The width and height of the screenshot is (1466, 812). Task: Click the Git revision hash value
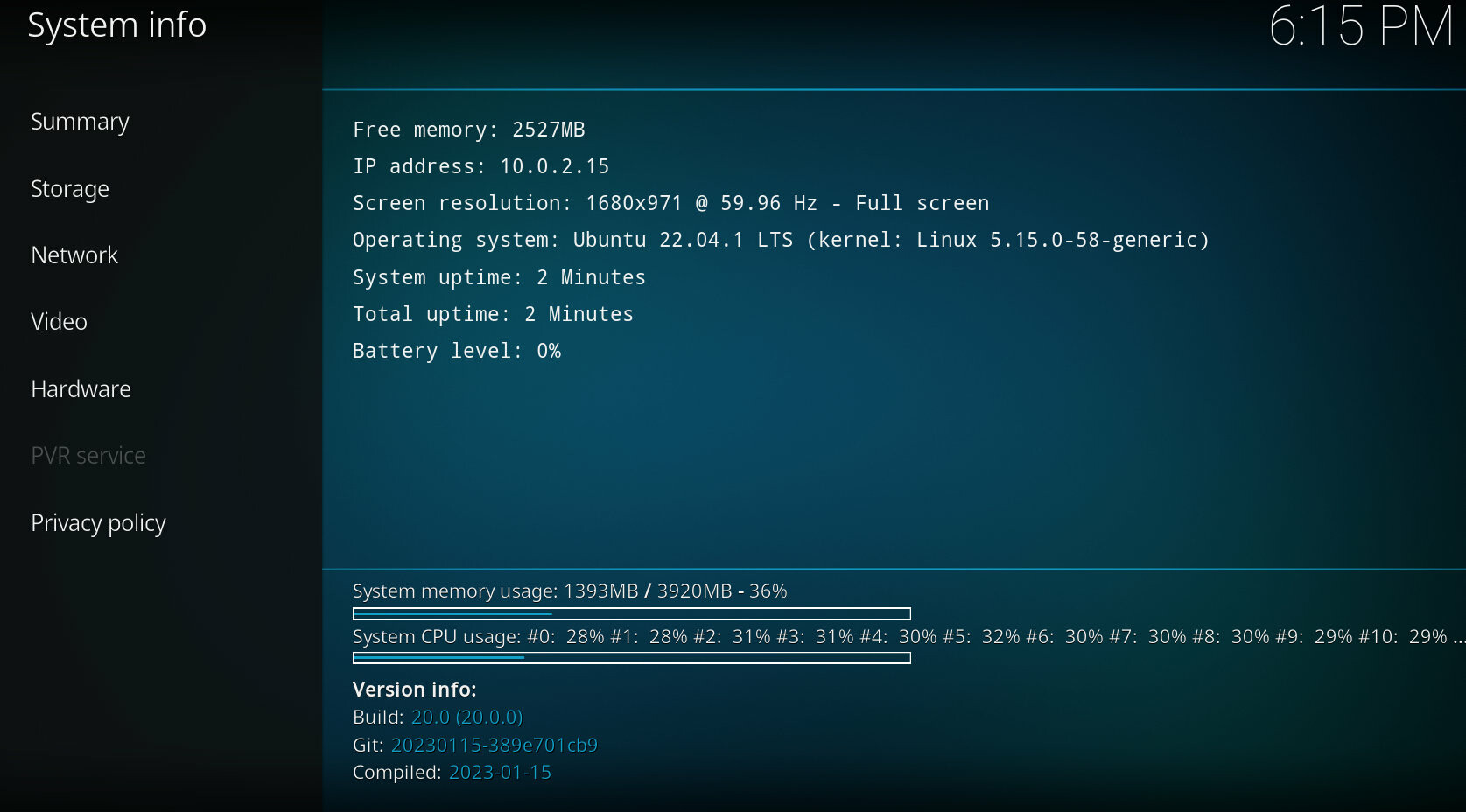coord(494,745)
